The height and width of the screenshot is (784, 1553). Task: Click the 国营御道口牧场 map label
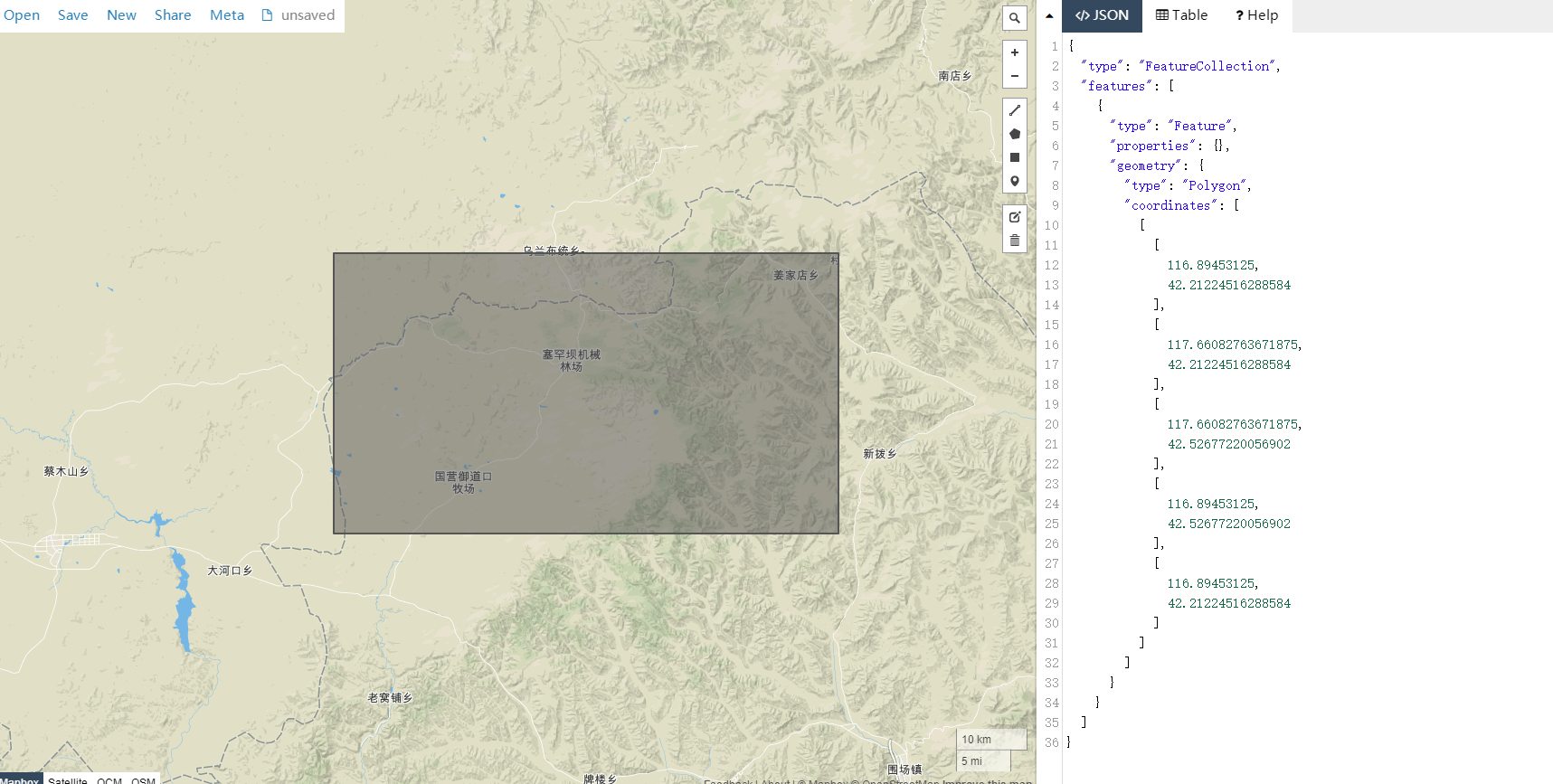pyautogui.click(x=463, y=482)
